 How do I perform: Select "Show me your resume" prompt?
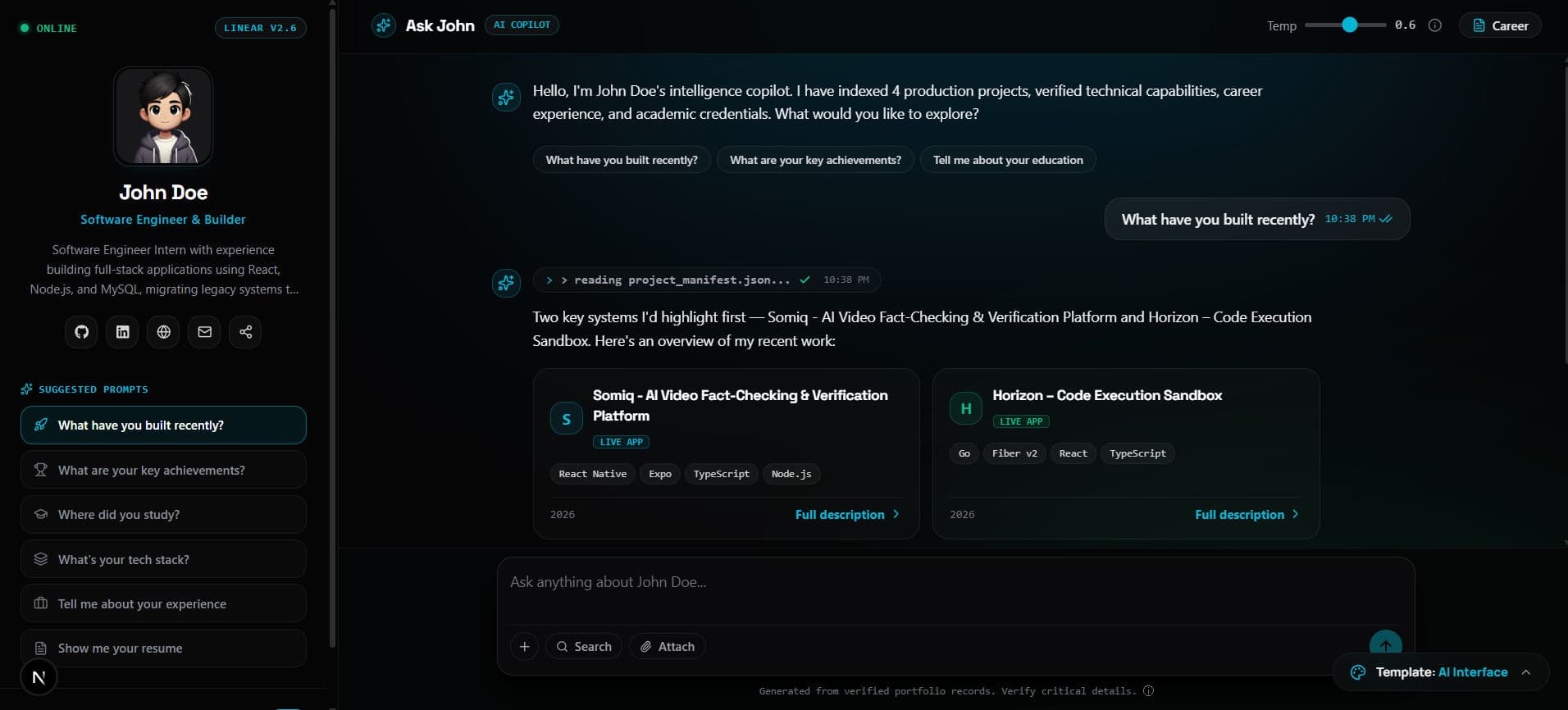163,648
